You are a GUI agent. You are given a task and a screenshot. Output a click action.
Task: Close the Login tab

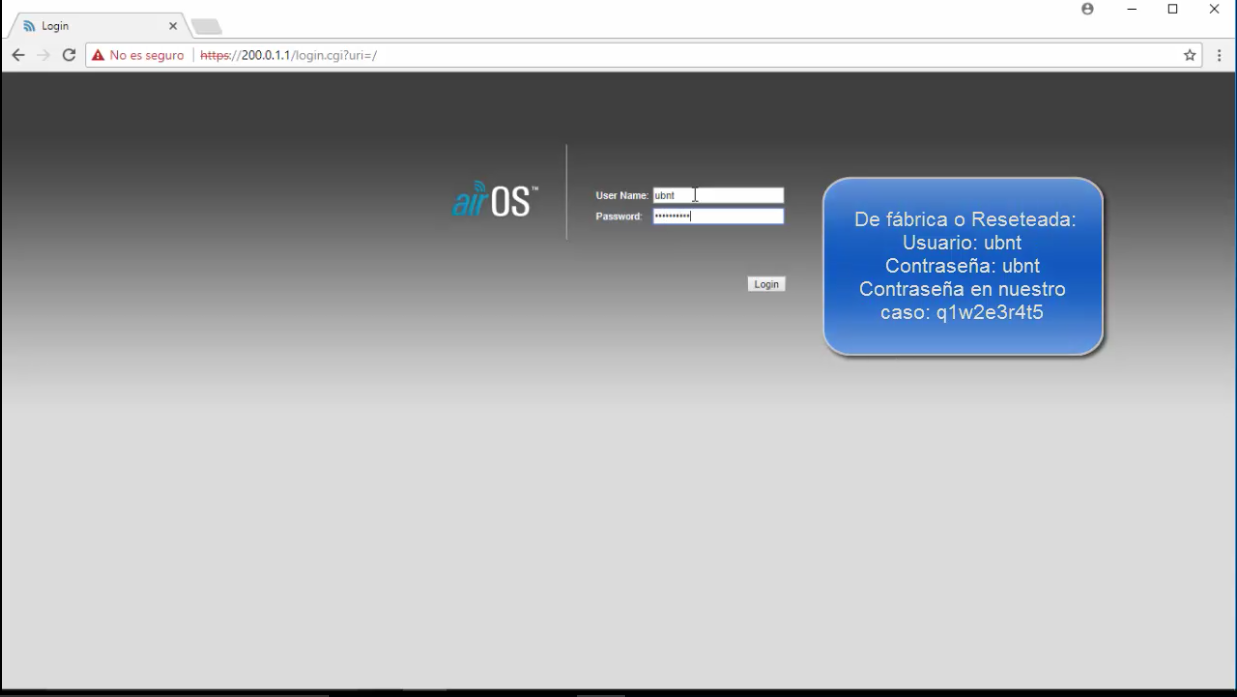173,26
